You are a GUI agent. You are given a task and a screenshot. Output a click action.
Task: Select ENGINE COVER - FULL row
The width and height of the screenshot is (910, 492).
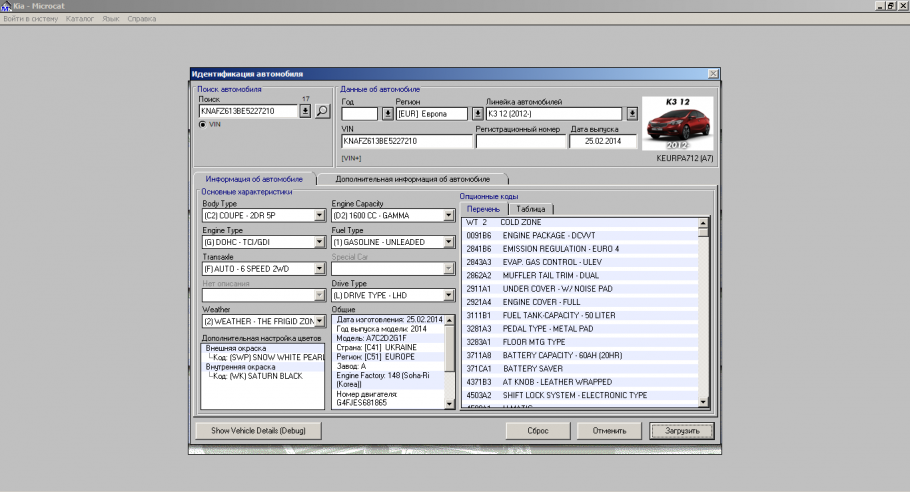(x=580, y=302)
